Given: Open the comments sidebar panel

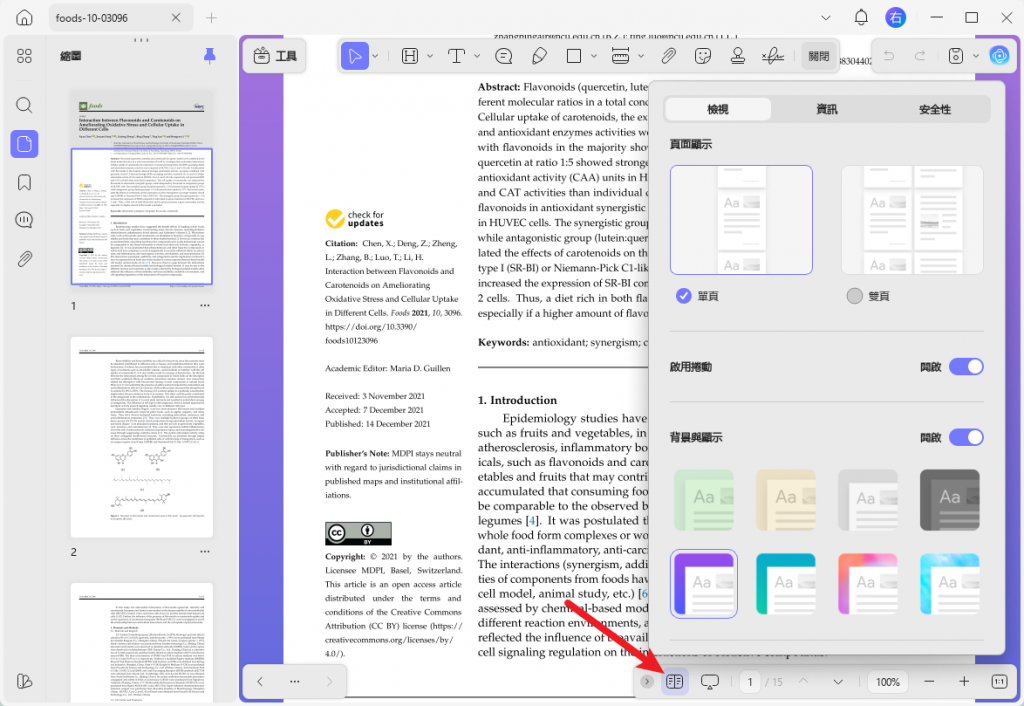Looking at the screenshot, I should [x=24, y=220].
